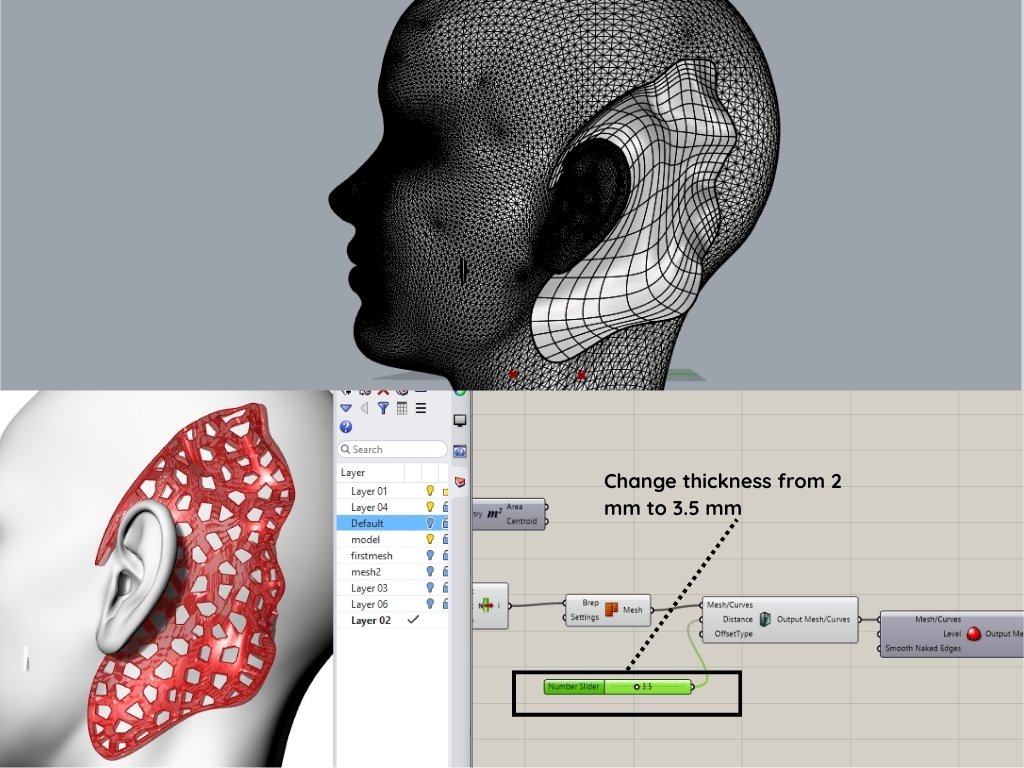Screen dimensions: 1024x768
Task: Click the red sphere Level component icon
Action: click(973, 634)
